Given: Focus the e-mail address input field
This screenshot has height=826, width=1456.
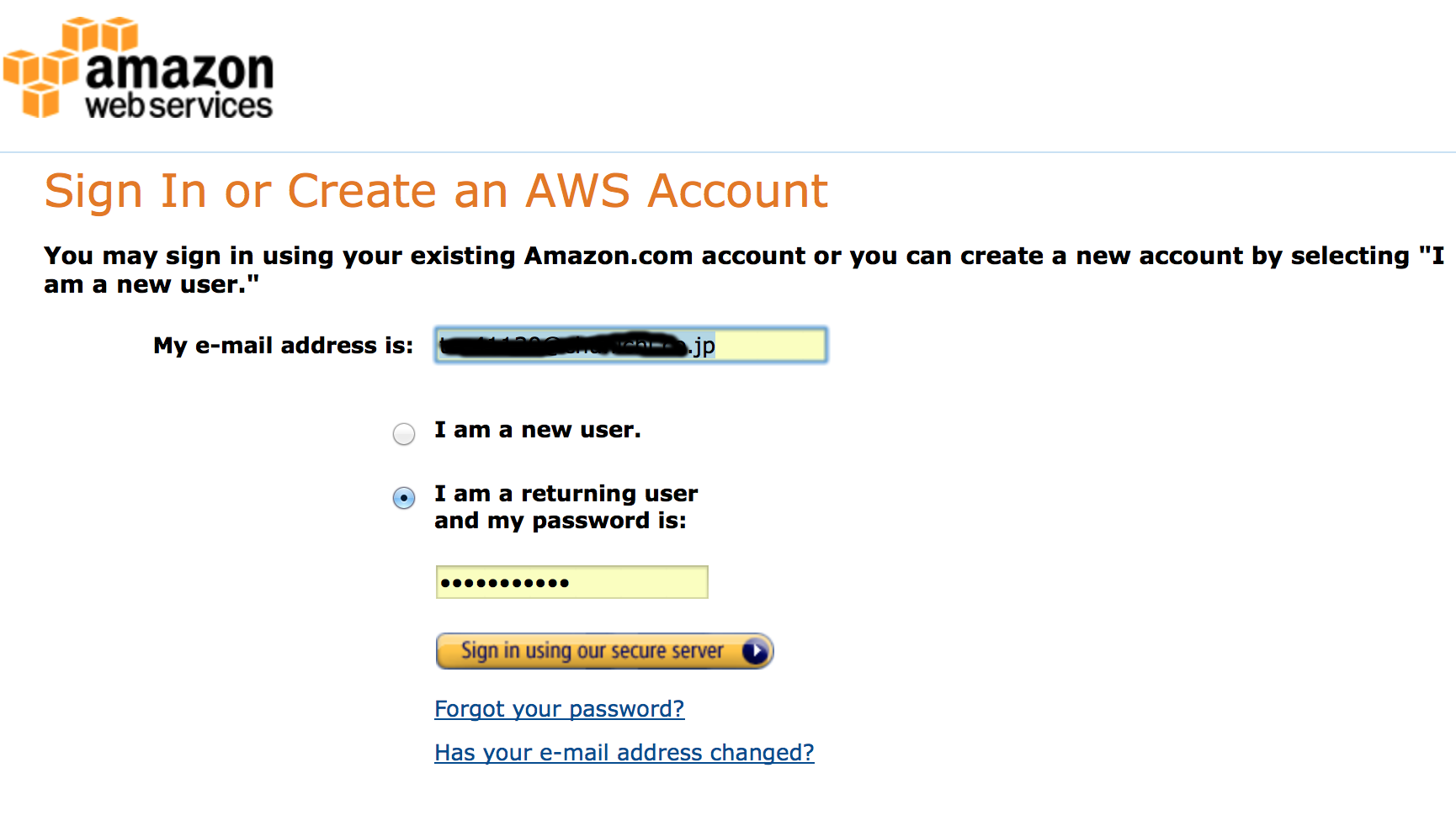Looking at the screenshot, I should [631, 345].
